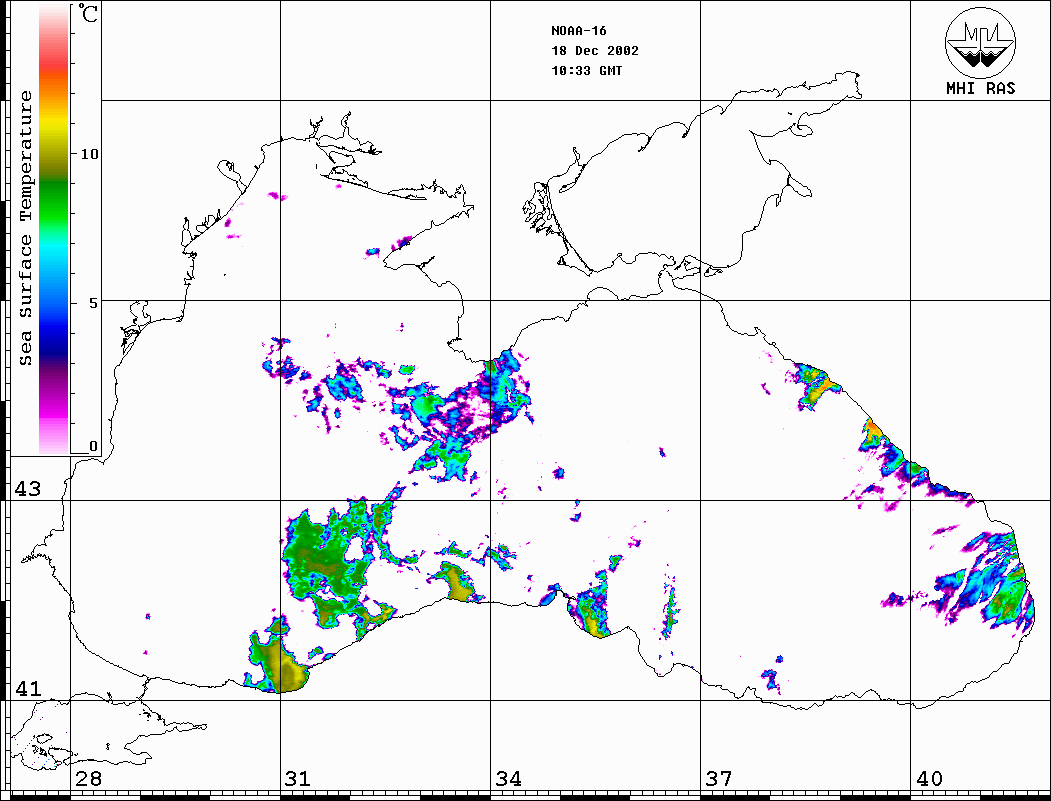
Task: Click the MHI RAS circular logo
Action: (981, 42)
